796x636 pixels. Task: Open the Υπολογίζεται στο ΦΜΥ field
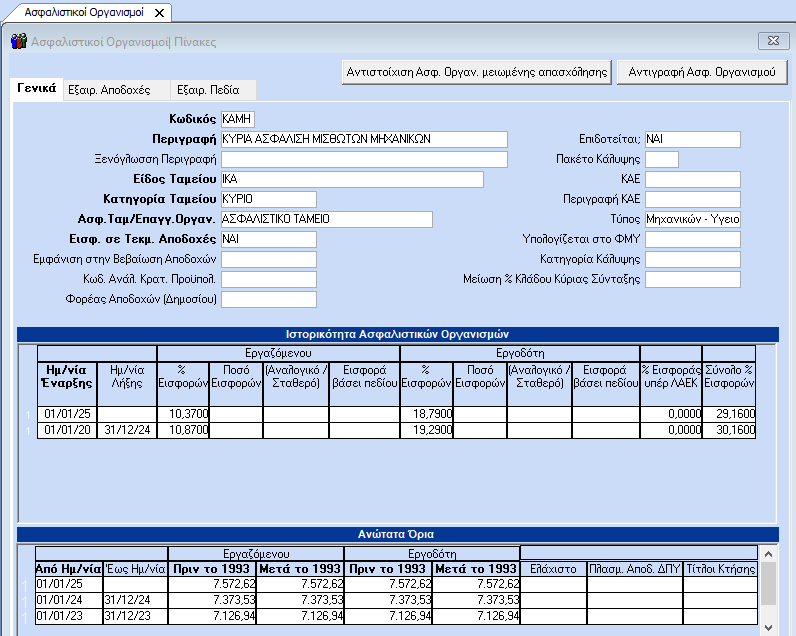point(692,239)
